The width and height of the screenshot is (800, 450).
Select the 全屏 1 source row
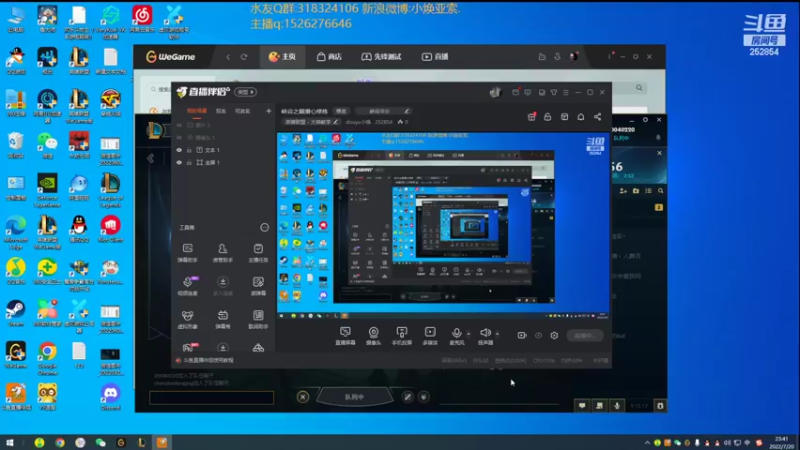coord(223,163)
